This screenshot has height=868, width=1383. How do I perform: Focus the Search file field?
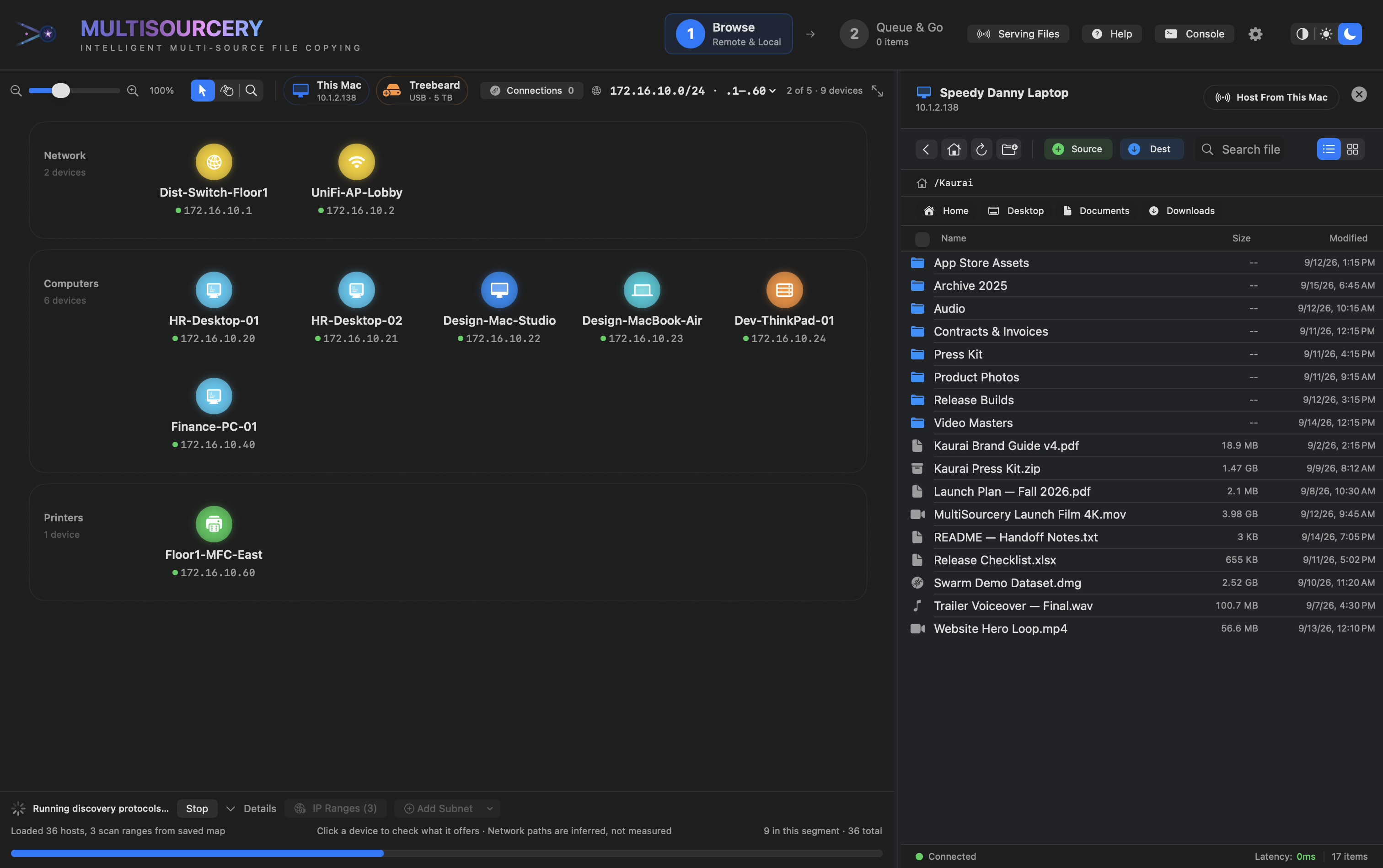point(1241,149)
